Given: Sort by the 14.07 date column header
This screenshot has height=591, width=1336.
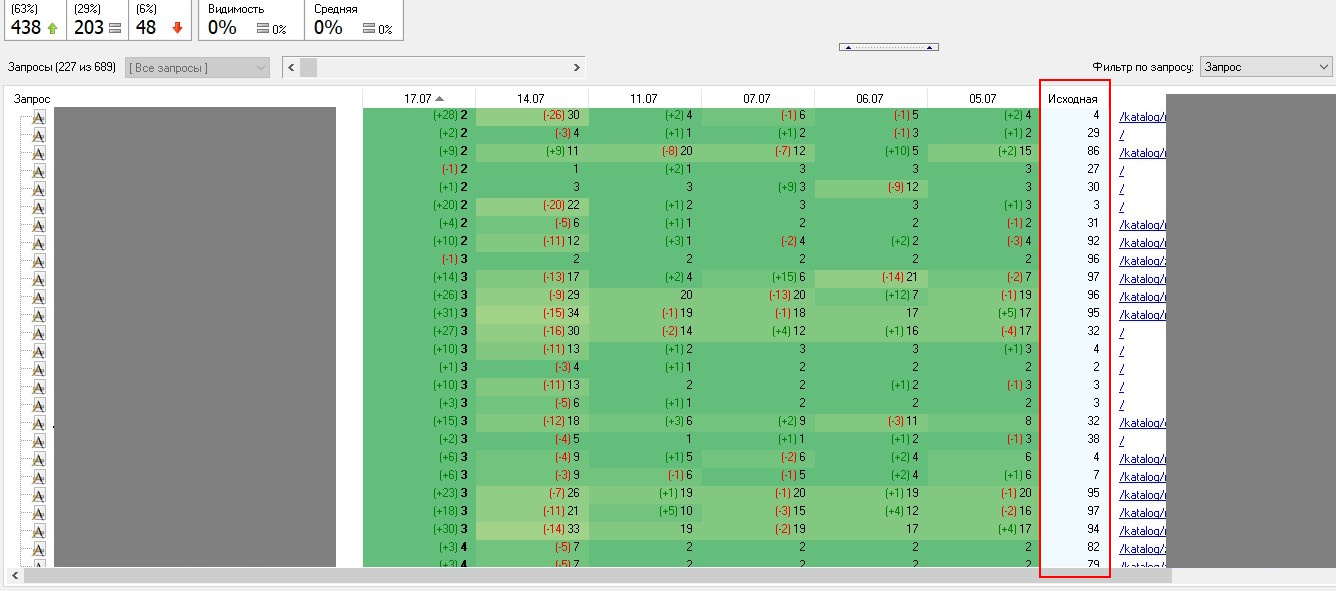Looking at the screenshot, I should [531, 98].
